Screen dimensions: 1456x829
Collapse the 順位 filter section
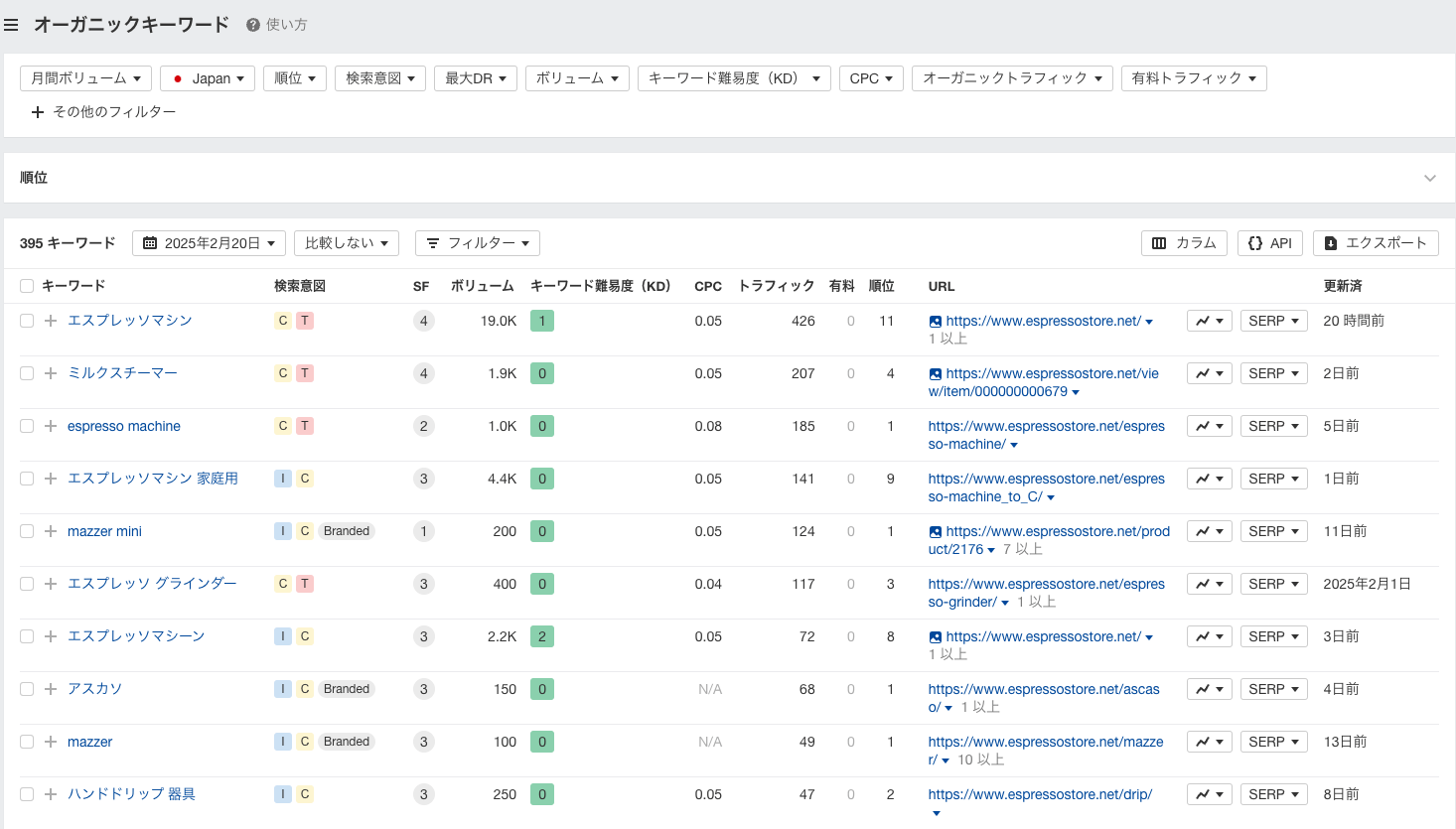(x=1430, y=178)
